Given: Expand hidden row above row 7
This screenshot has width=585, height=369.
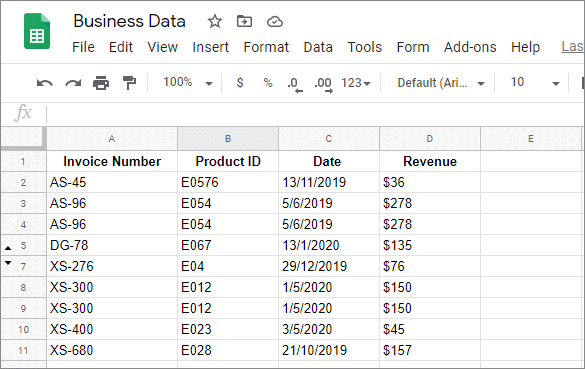Looking at the screenshot, I should click(x=8, y=263).
